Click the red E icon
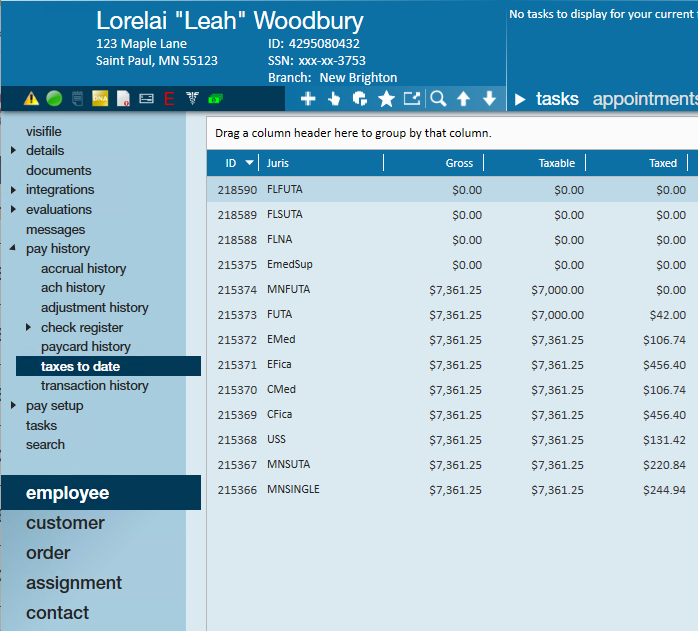The height and width of the screenshot is (631, 698). (169, 98)
